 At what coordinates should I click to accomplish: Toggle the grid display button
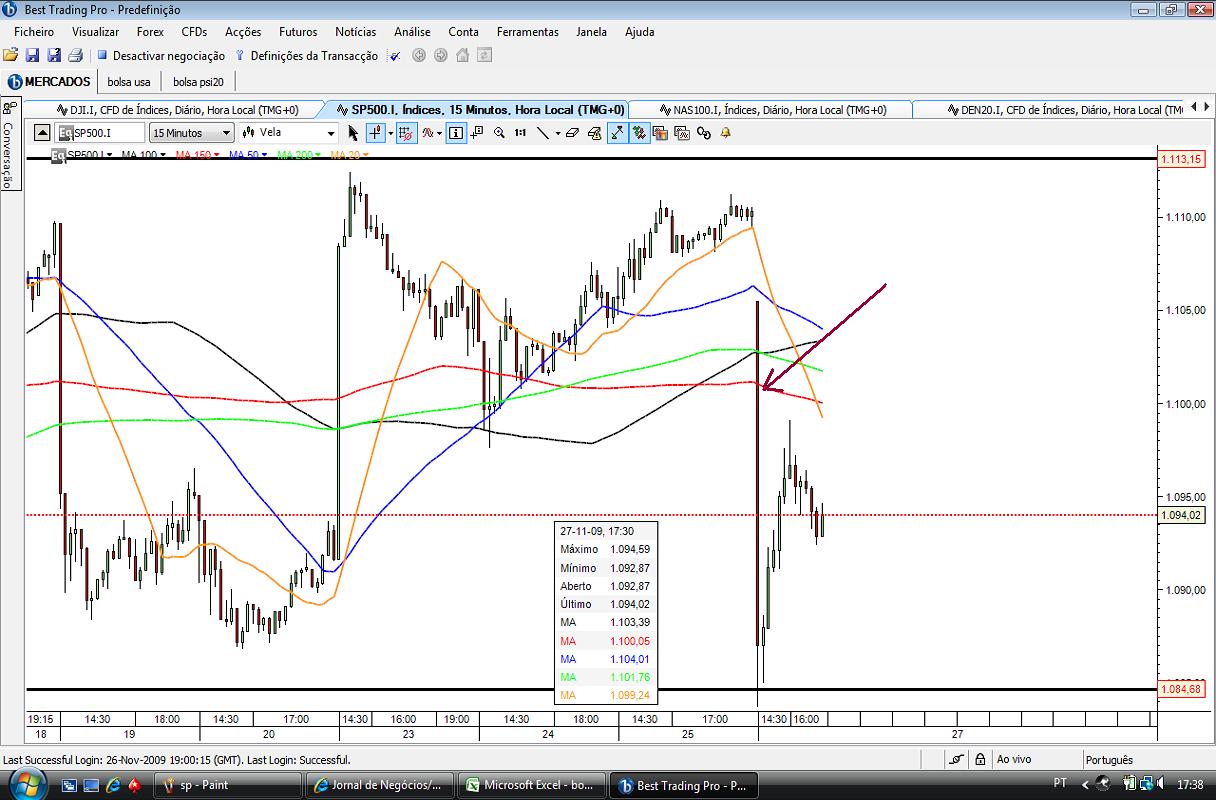tap(406, 132)
